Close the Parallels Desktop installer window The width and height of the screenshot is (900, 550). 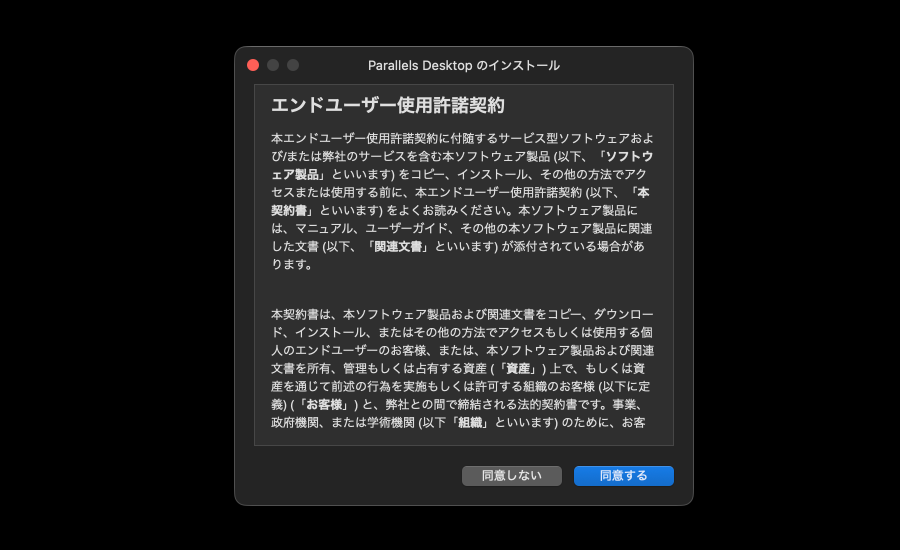(x=253, y=65)
